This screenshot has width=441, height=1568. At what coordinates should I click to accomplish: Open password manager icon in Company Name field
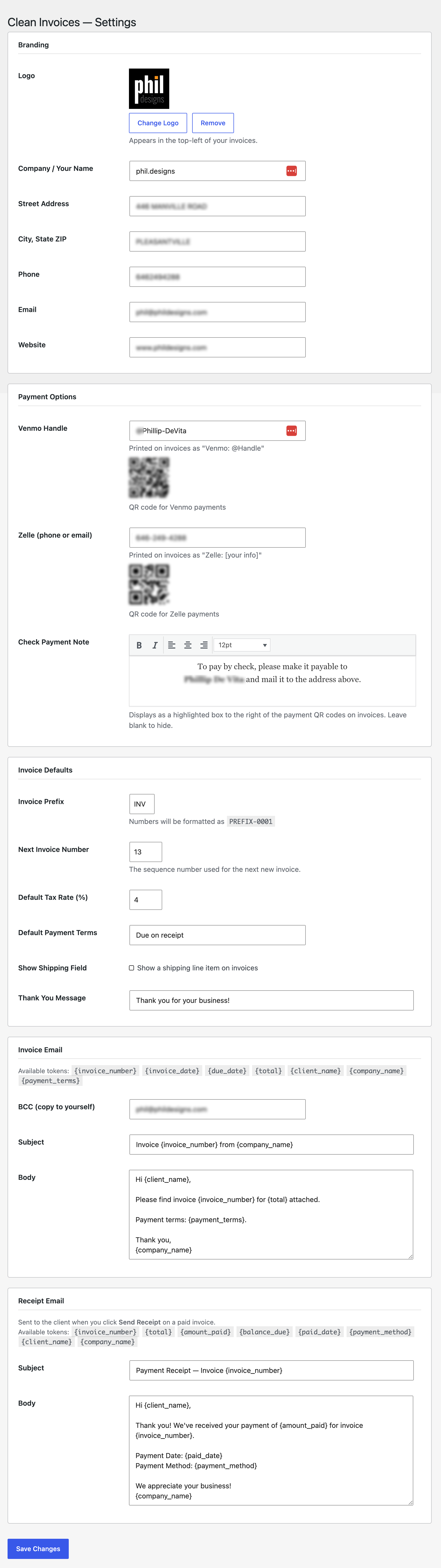pos(291,171)
